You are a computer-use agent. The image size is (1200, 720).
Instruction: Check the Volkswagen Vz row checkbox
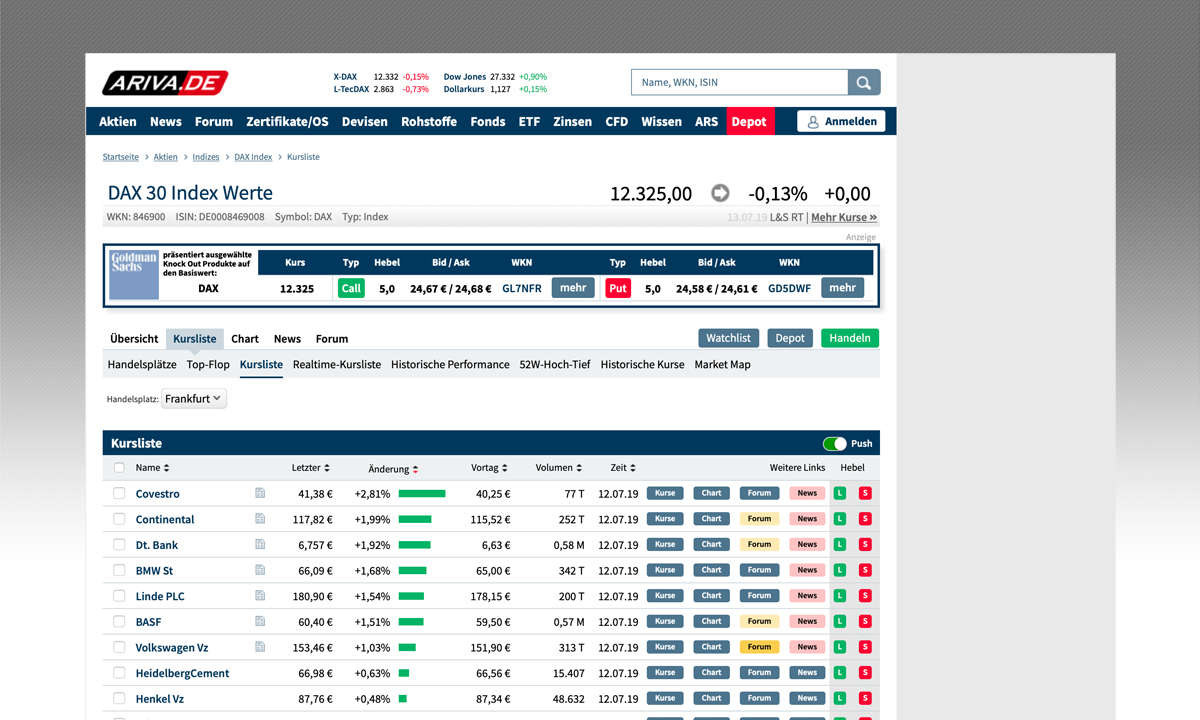119,647
